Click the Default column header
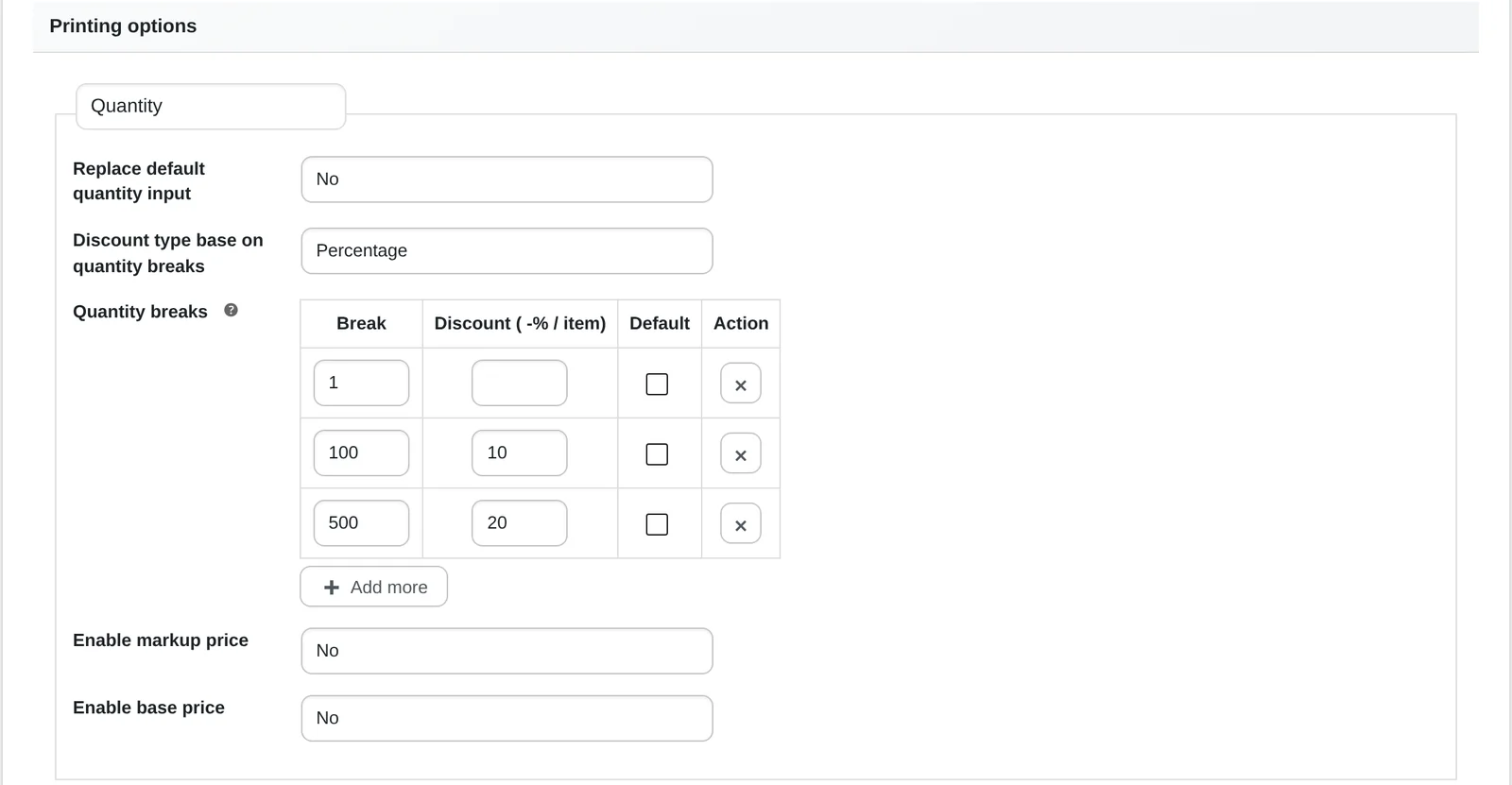1512x785 pixels. 660,323
